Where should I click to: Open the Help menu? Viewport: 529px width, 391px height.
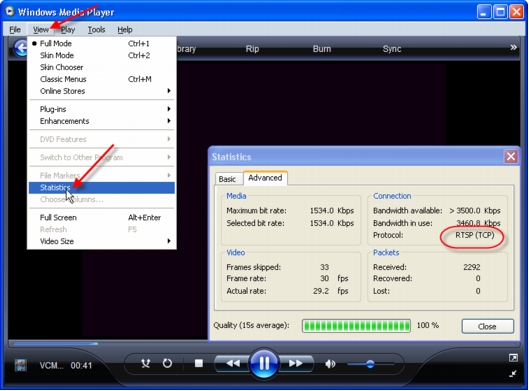click(x=125, y=30)
